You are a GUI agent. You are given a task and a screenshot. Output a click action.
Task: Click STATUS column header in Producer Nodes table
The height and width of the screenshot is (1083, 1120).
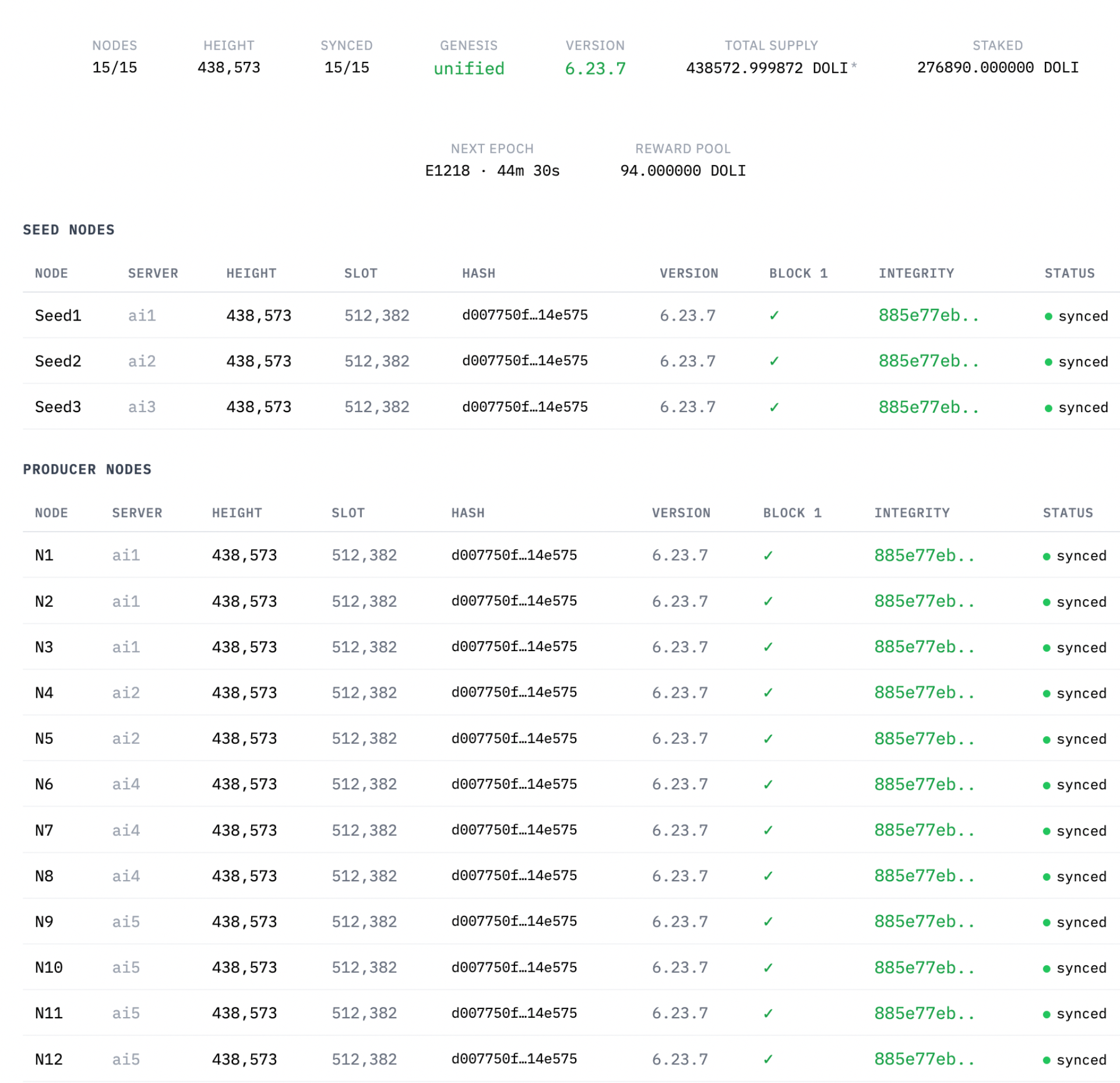[1068, 513]
